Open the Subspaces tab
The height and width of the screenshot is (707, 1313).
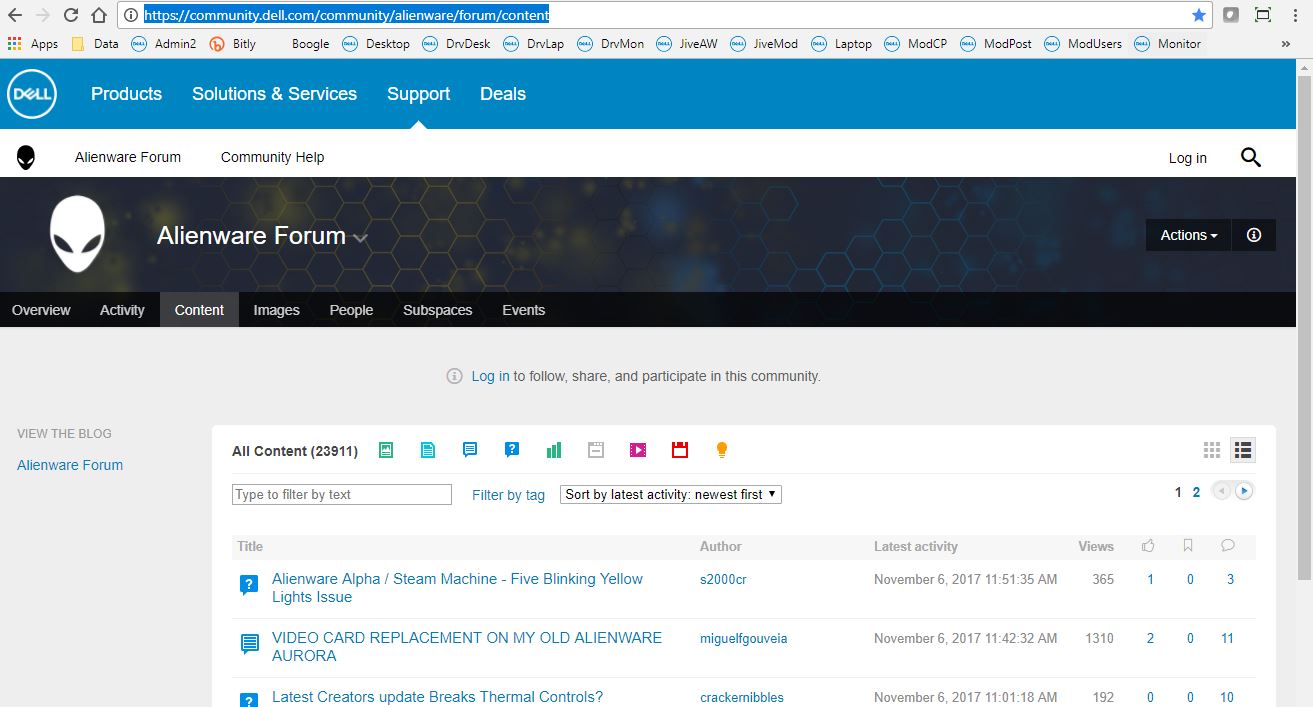[437, 310]
